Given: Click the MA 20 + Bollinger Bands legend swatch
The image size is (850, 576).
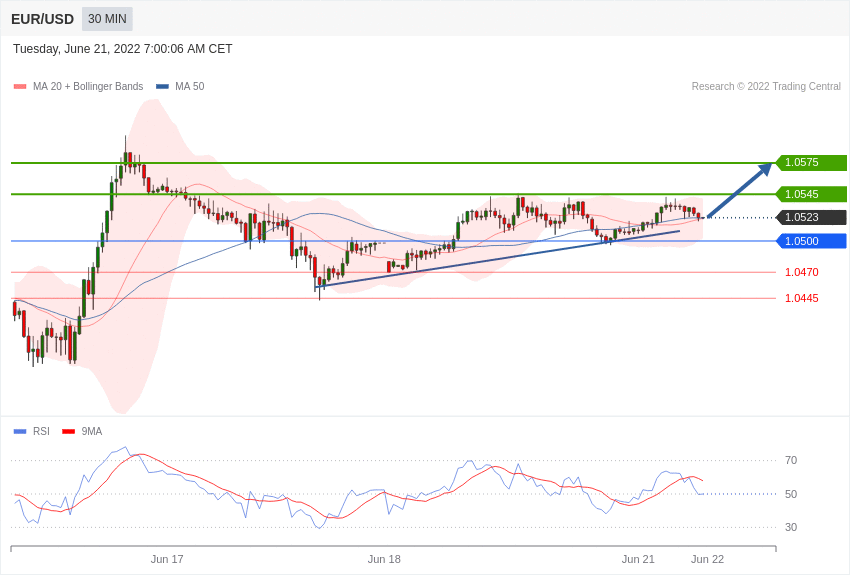Looking at the screenshot, I should tap(20, 87).
